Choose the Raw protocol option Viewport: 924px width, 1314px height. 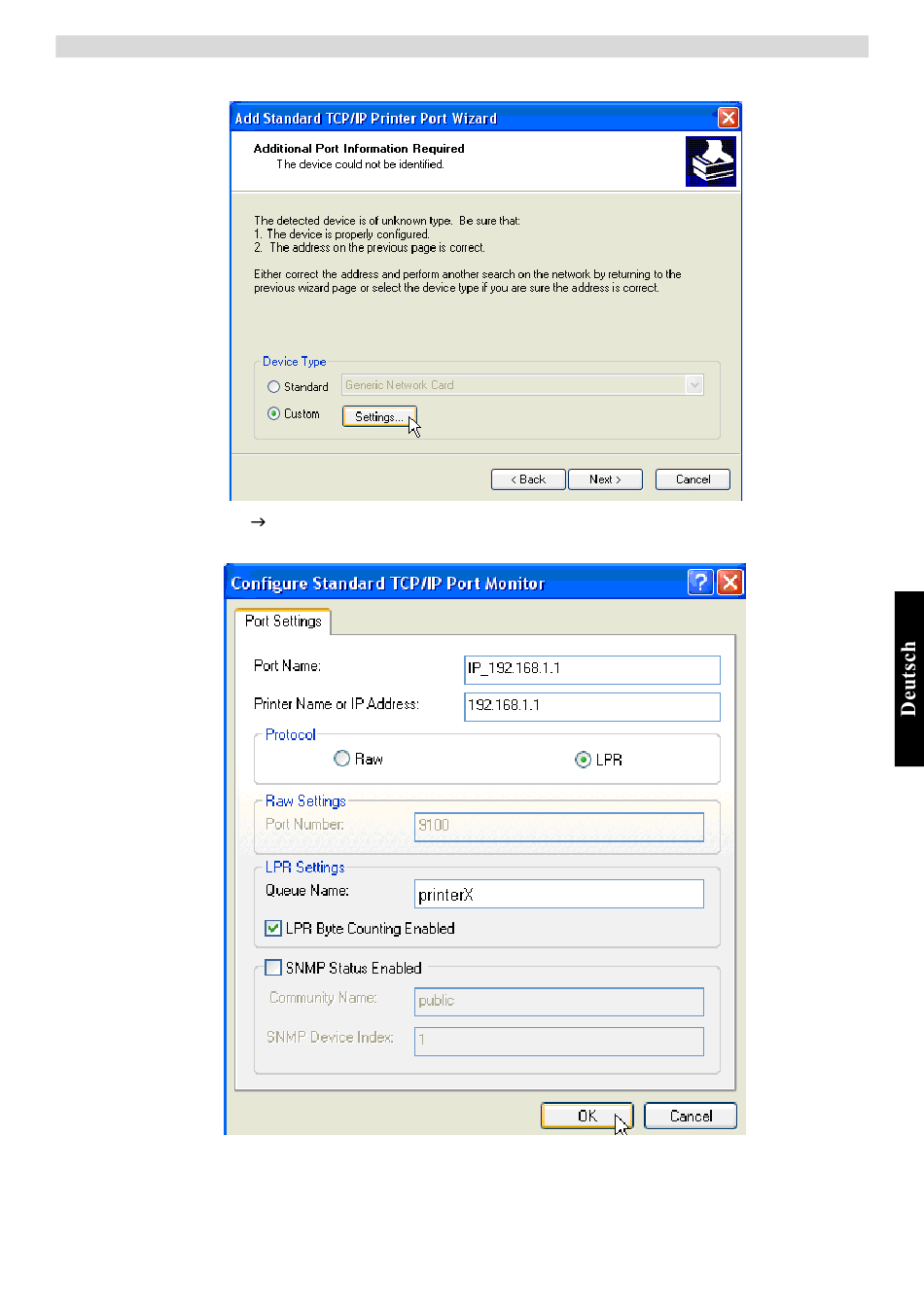pyautogui.click(x=342, y=759)
